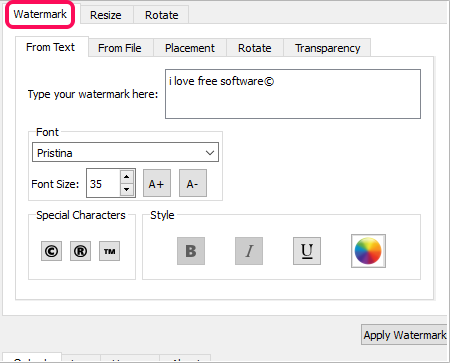Toggle bold style for watermark text

click(x=191, y=251)
